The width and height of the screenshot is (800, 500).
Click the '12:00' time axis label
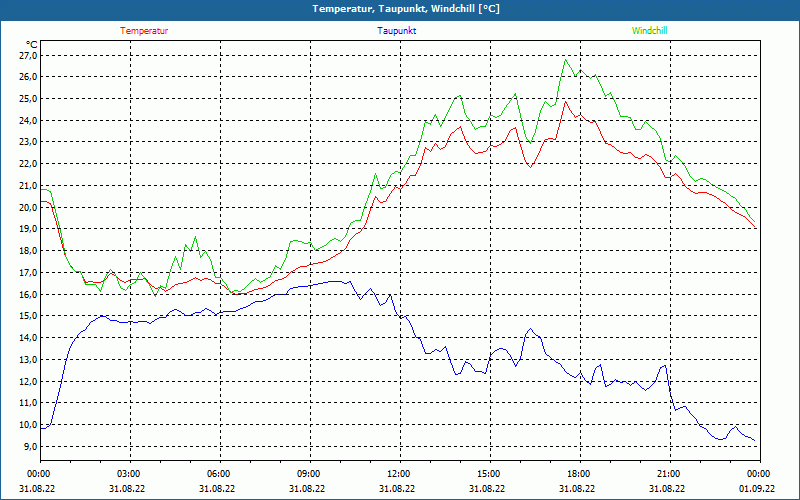397,474
